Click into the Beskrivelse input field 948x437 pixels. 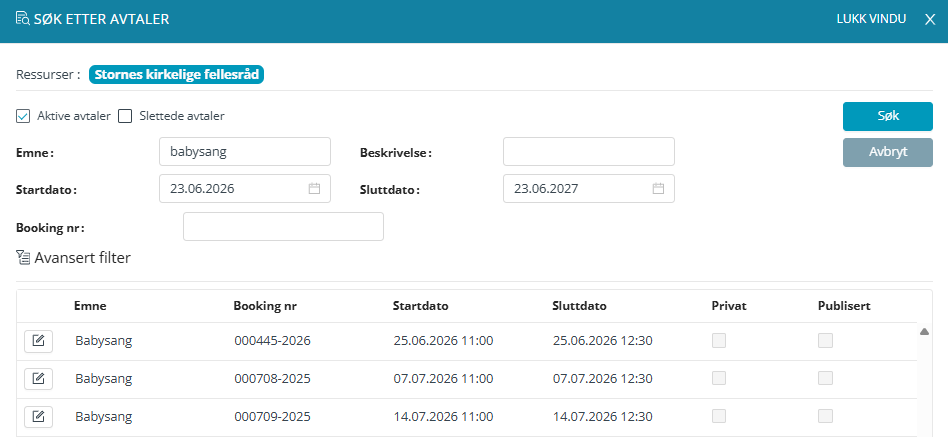pyautogui.click(x=589, y=152)
